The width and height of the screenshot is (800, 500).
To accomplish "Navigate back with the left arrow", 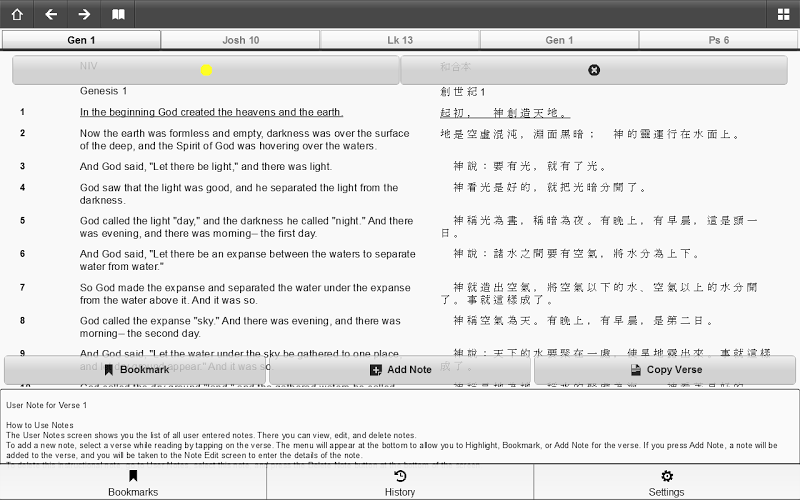I will tap(51, 14).
